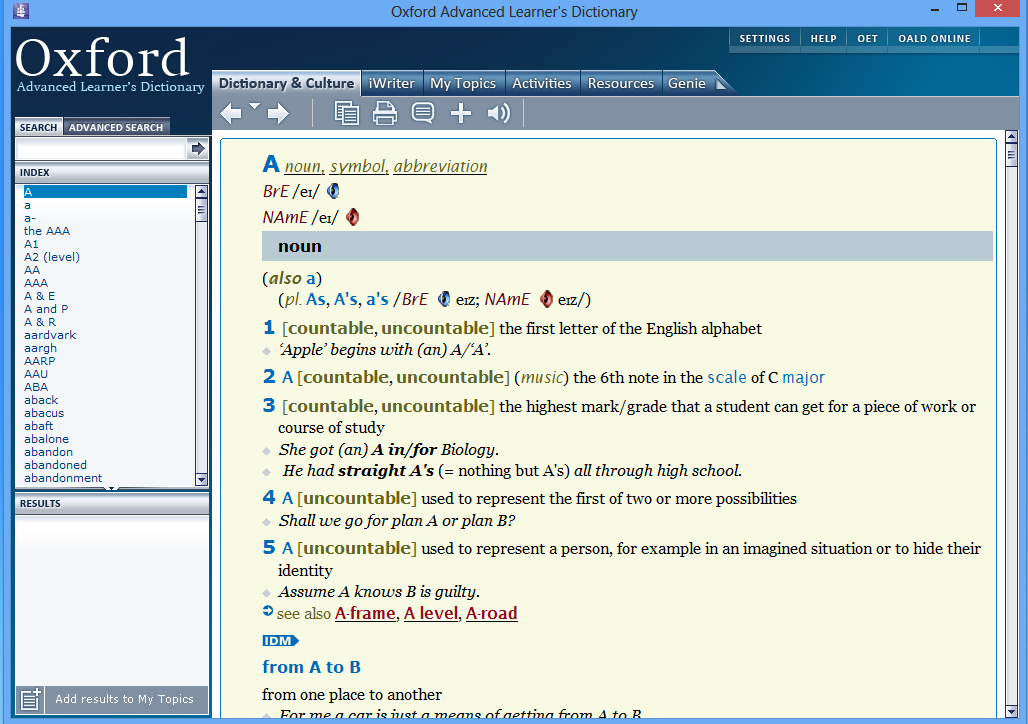Click the scale link in definition 2
This screenshot has height=724, width=1028.
(x=727, y=378)
